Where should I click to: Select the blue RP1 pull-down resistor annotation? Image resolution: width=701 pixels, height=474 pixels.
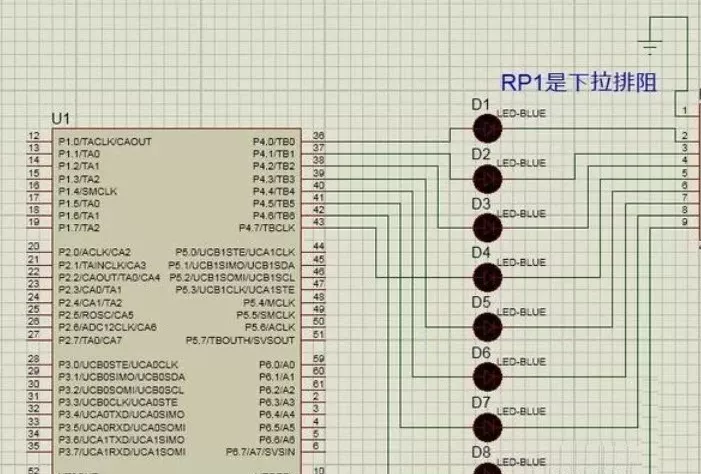583,83
